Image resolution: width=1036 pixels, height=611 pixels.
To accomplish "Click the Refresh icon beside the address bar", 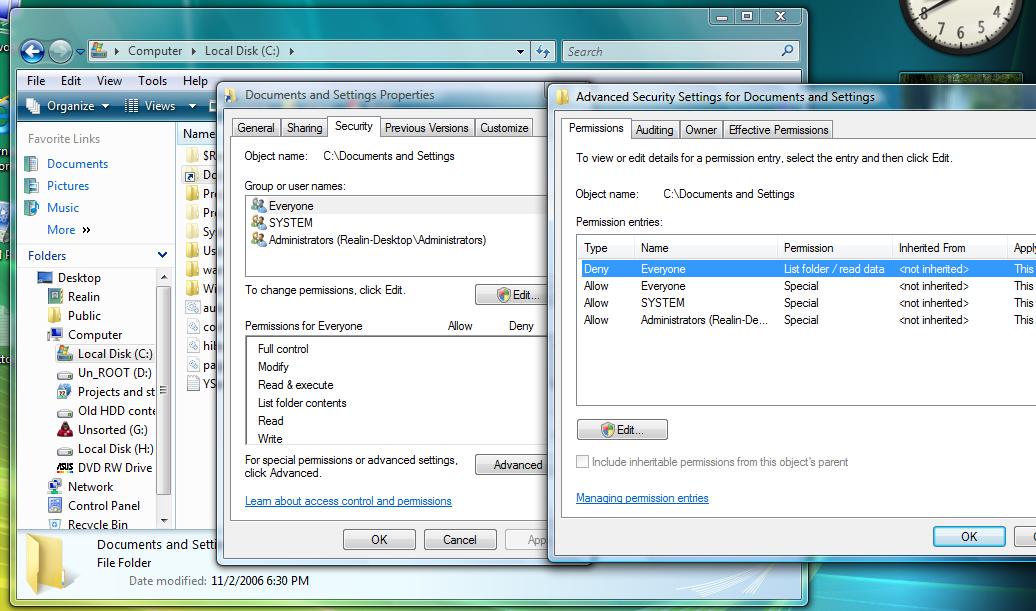I will pyautogui.click(x=542, y=51).
